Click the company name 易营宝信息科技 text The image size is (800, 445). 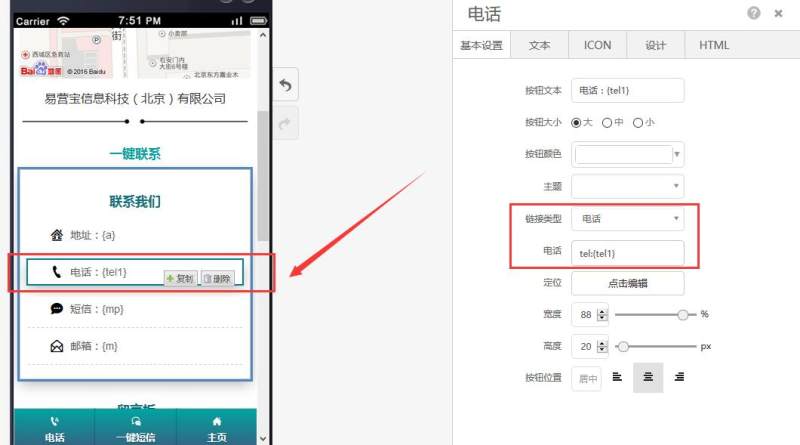point(135,98)
